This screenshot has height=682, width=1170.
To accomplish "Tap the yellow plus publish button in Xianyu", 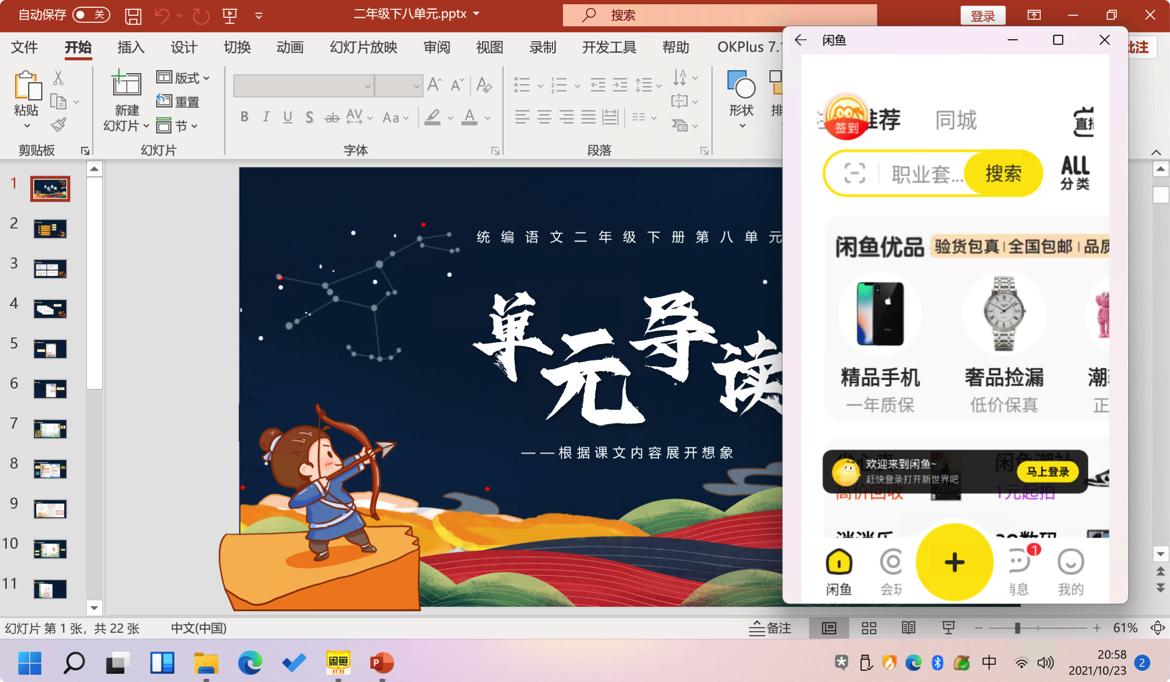I will coord(954,562).
